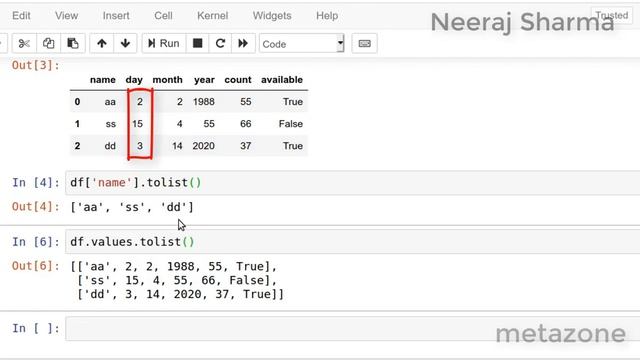Click the 'ss' name cell in table

(111, 124)
